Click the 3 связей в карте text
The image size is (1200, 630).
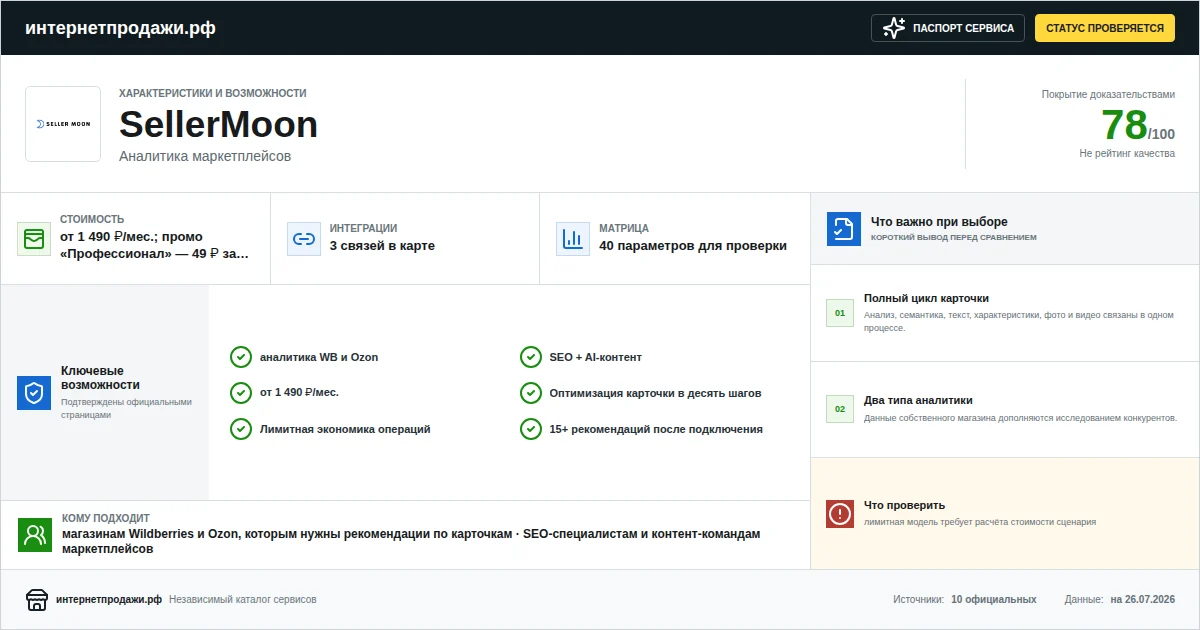382,246
